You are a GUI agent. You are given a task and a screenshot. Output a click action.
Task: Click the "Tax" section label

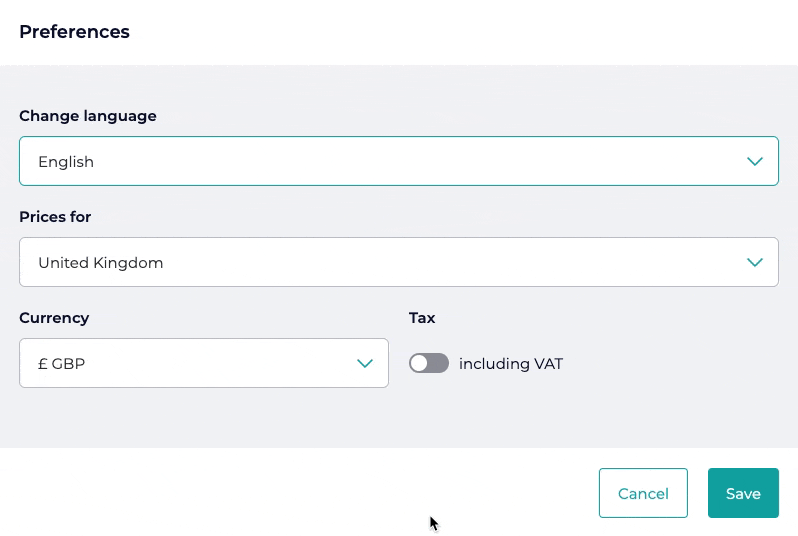422,318
